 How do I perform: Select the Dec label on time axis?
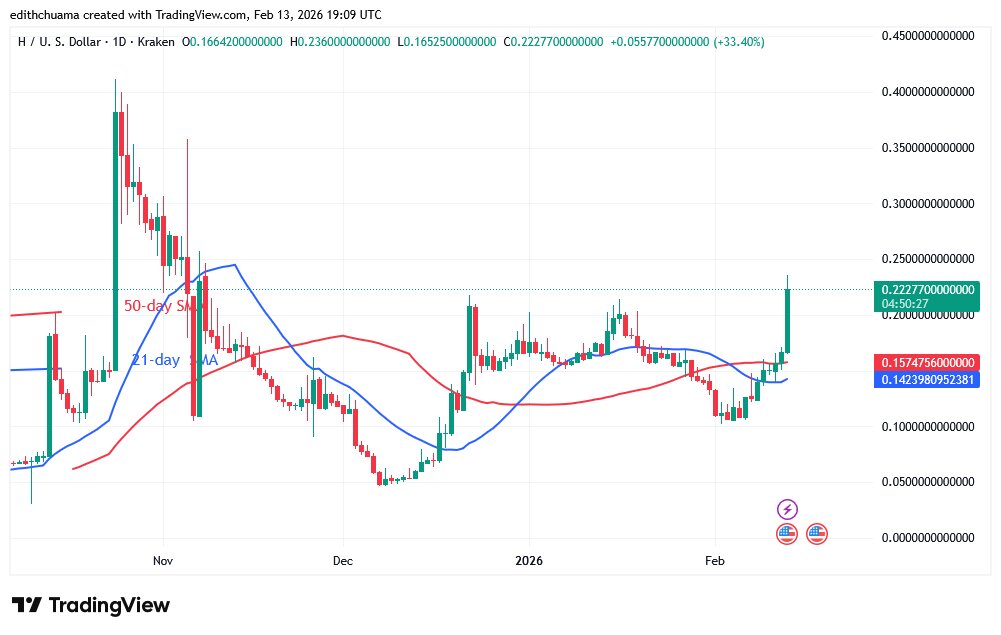click(x=342, y=559)
